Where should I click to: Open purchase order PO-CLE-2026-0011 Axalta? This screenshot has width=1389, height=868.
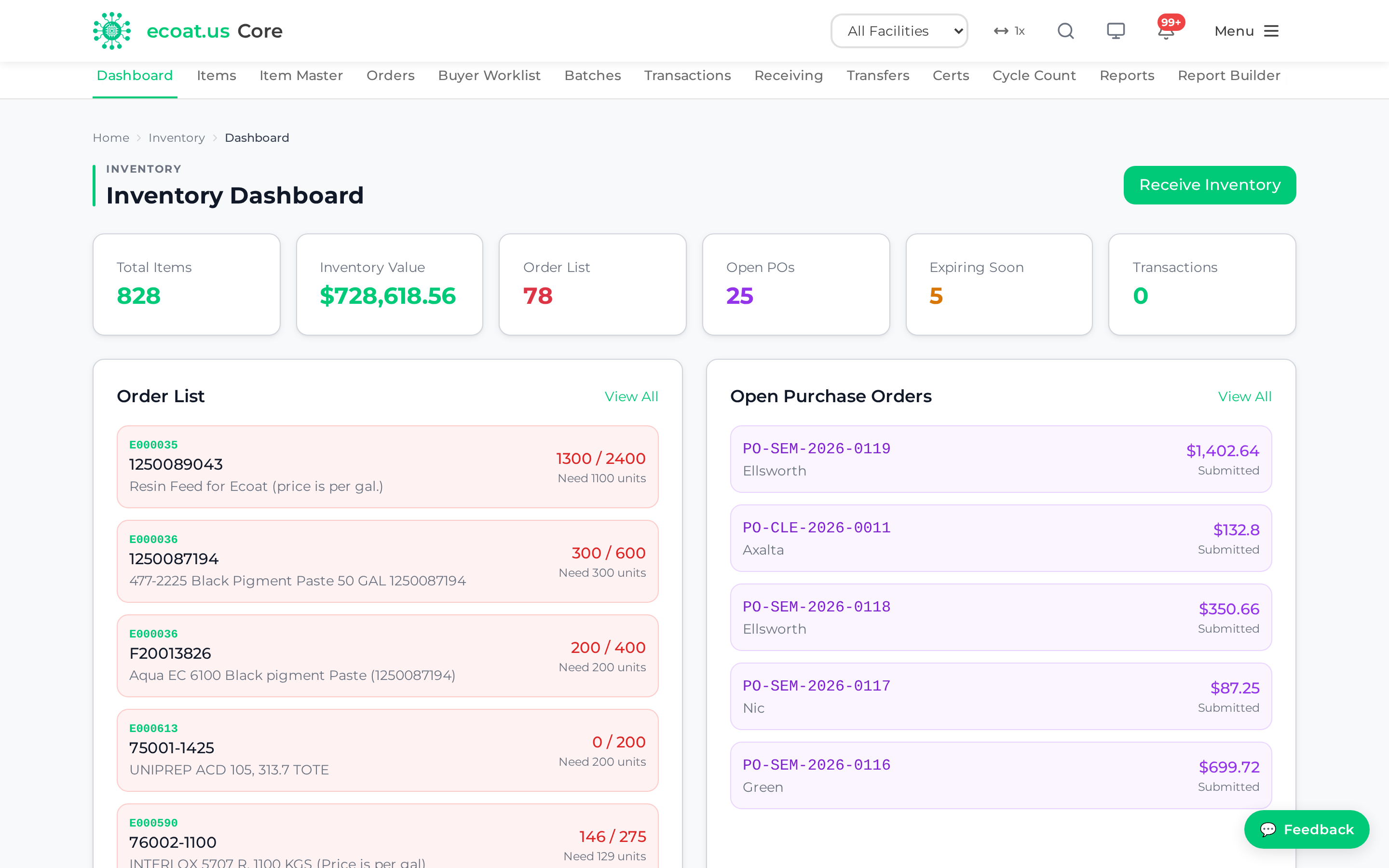[x=1000, y=538]
